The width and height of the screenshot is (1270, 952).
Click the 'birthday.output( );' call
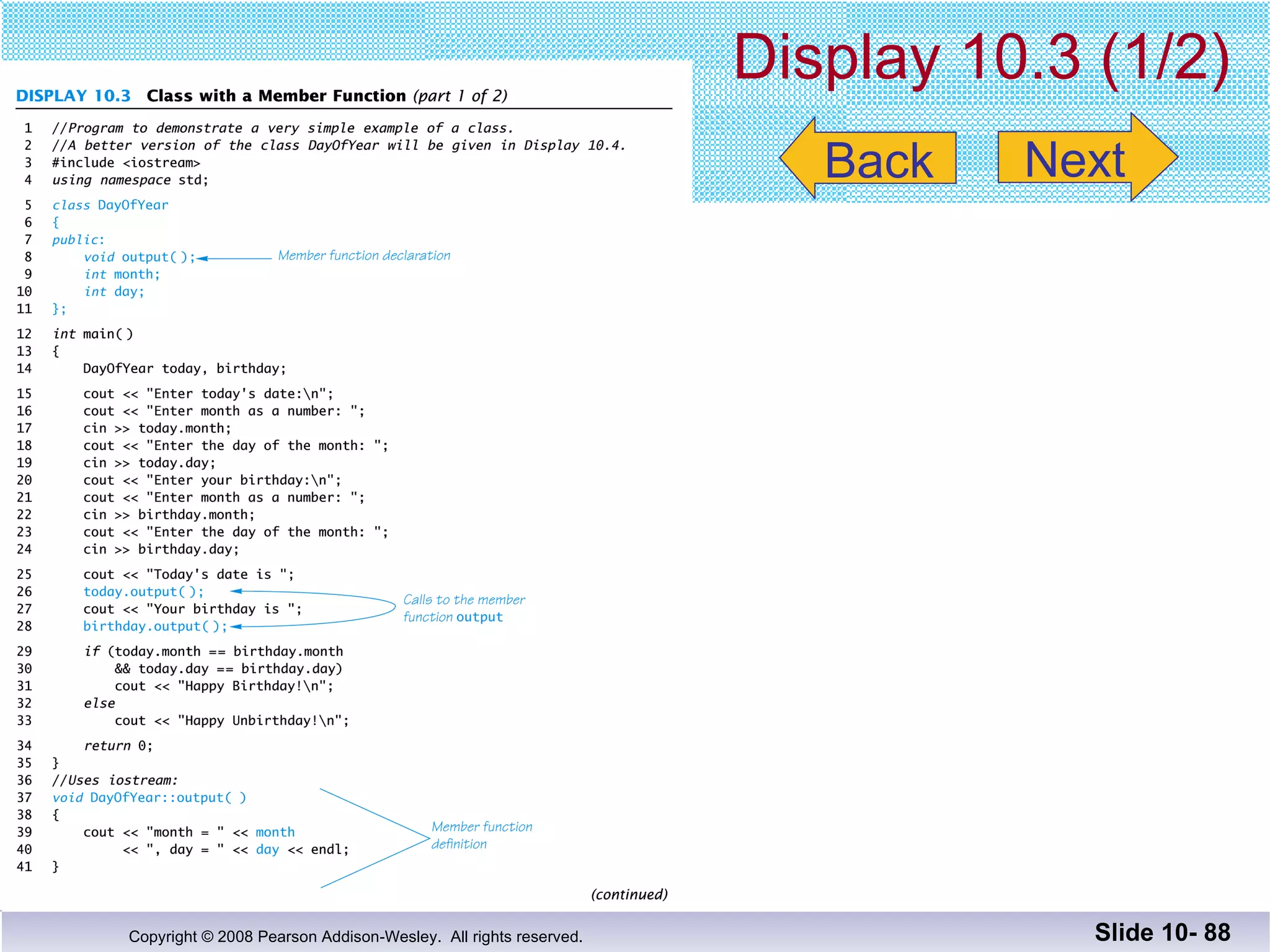point(156,627)
